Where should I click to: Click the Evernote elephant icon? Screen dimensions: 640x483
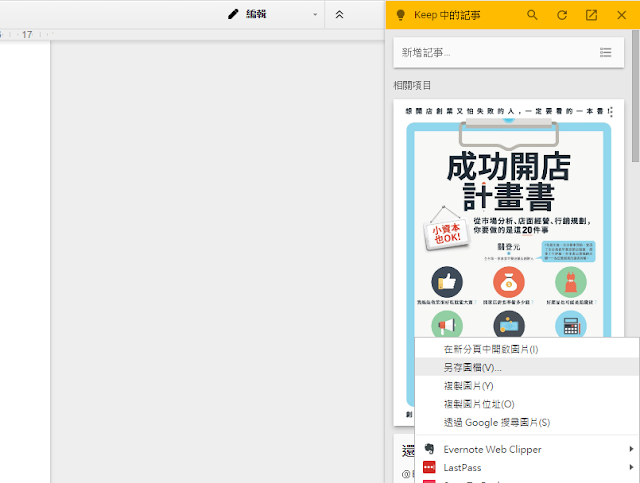(x=429, y=449)
